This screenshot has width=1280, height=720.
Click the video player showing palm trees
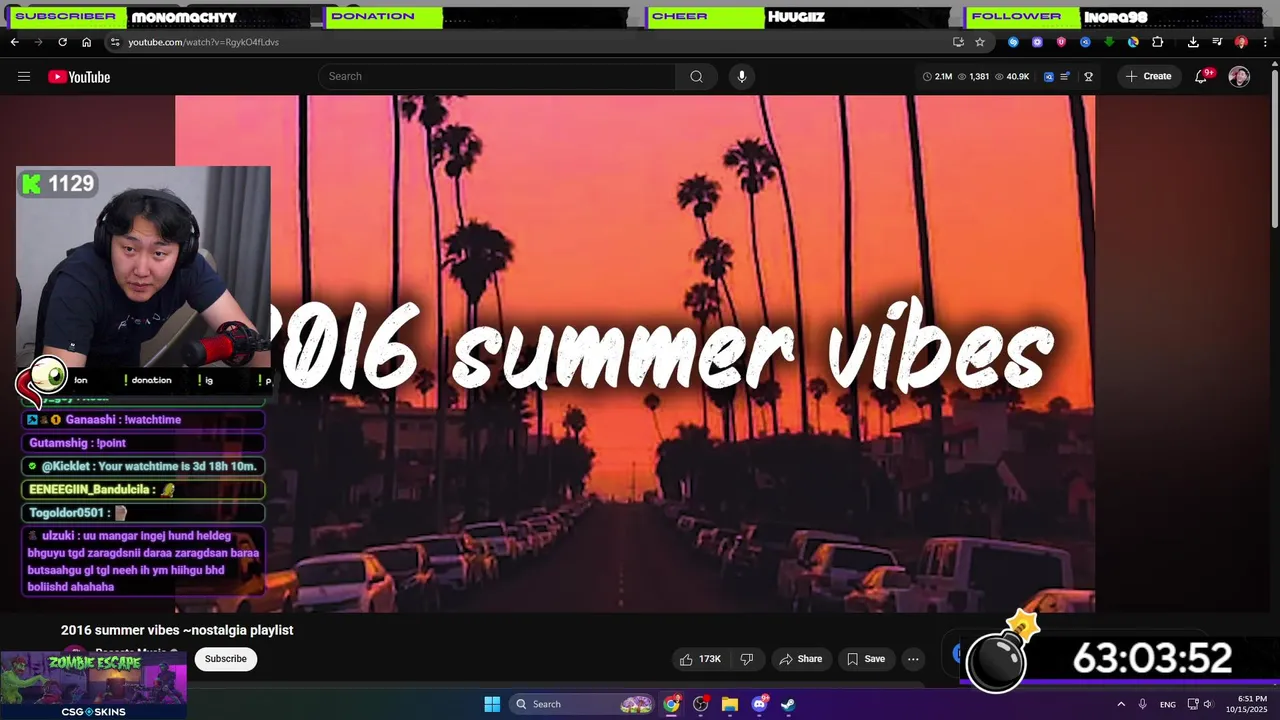click(635, 353)
